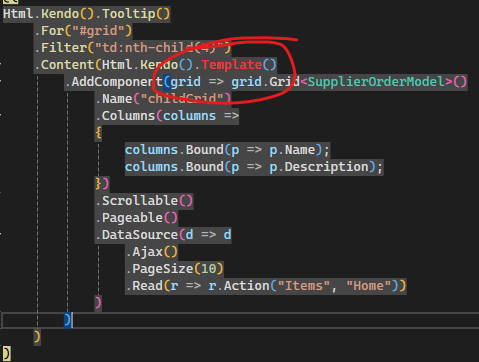479x362 pixels.
Task: Click the .For("#grid") line
Action: pos(83,31)
